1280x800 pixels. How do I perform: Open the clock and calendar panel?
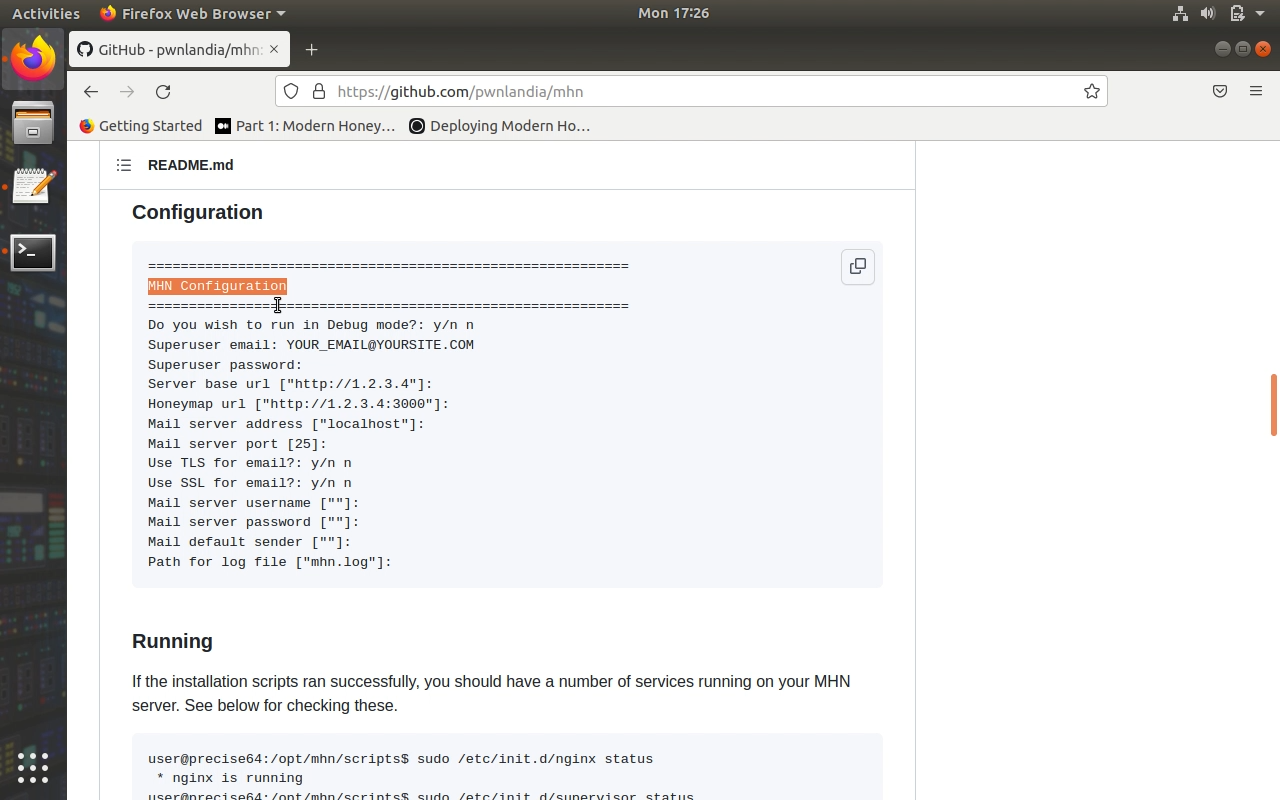point(673,13)
